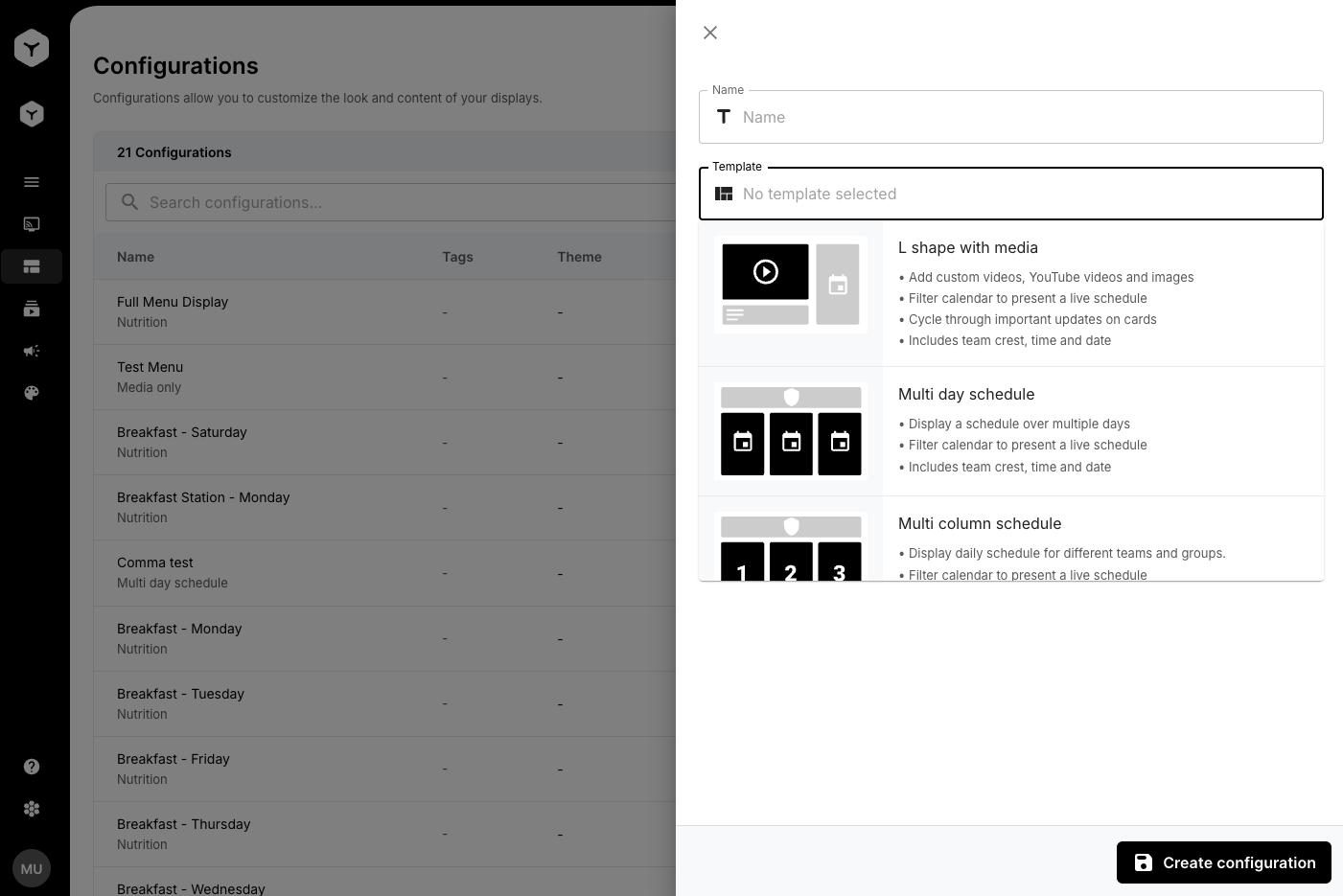Click the hamburger list icon in the sidebar
Viewport: 1343px width, 896px height.
(32, 181)
